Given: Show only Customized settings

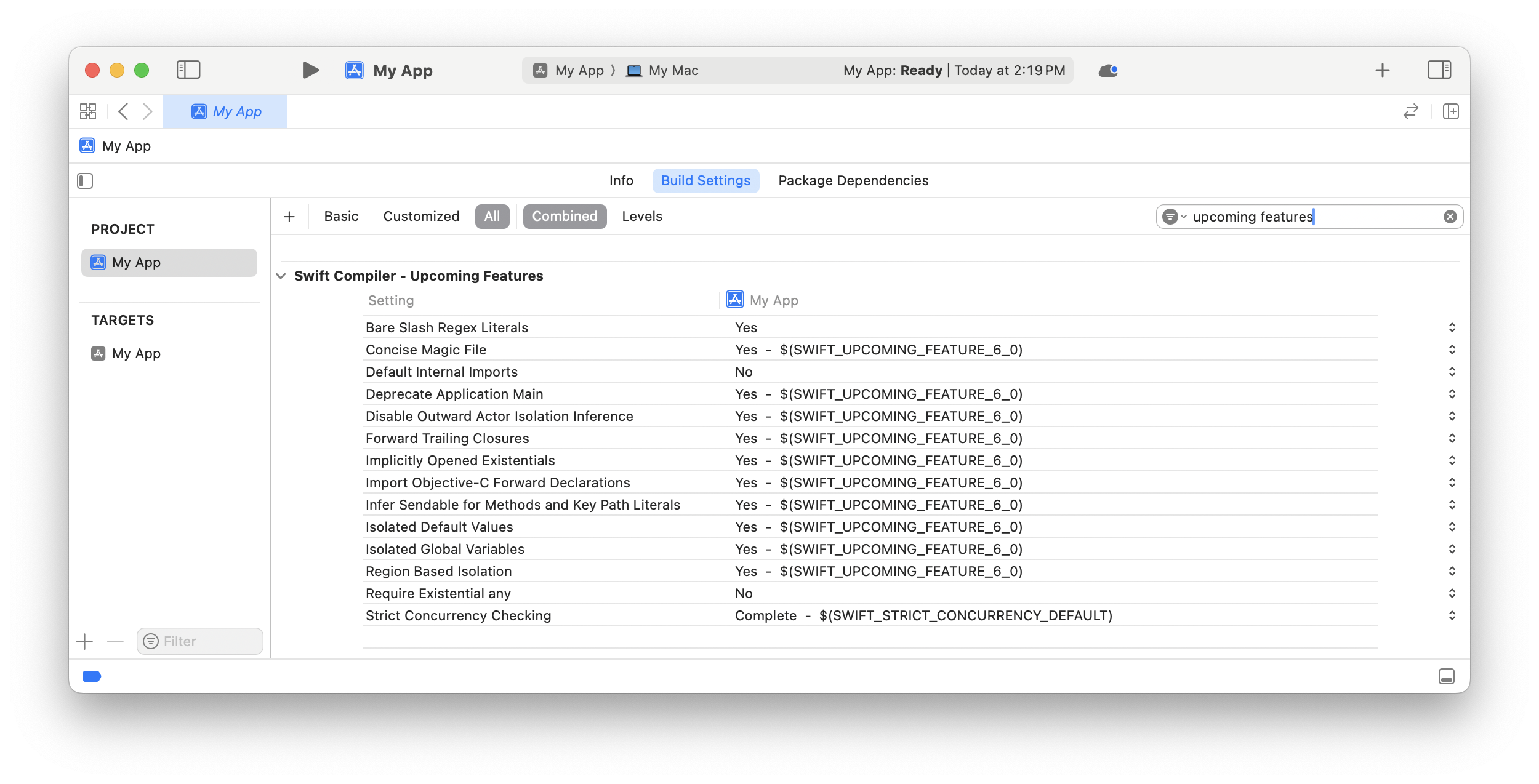Looking at the screenshot, I should (421, 217).
